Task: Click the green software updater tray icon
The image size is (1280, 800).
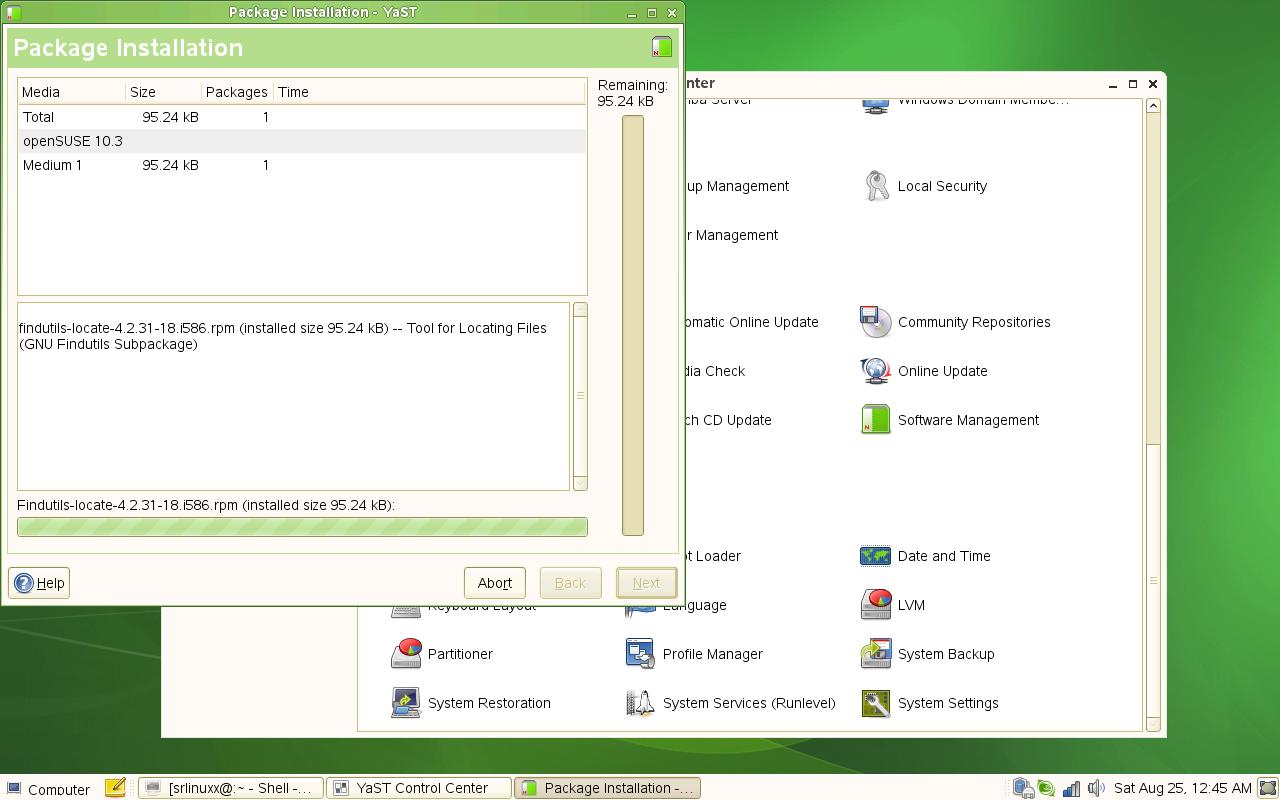Action: pos(1046,788)
